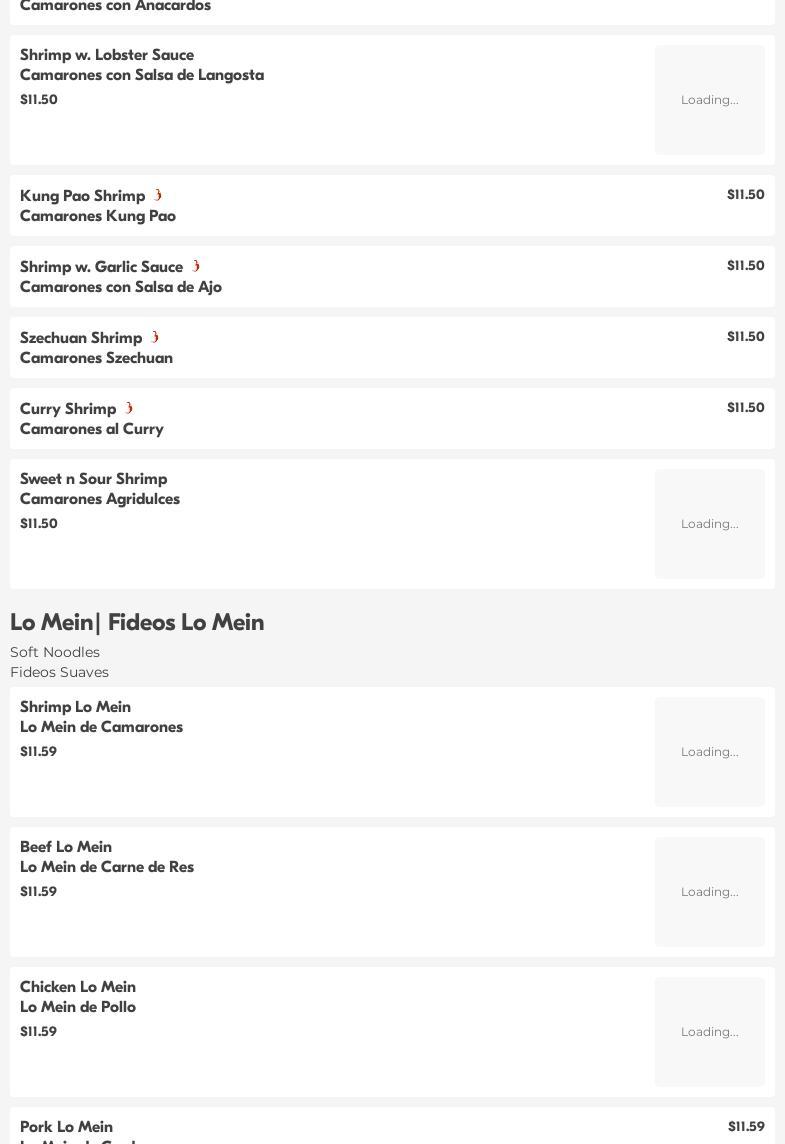785x1144 pixels.
Task: Open the Shrimp Lo Mein item title
Action: [75, 707]
